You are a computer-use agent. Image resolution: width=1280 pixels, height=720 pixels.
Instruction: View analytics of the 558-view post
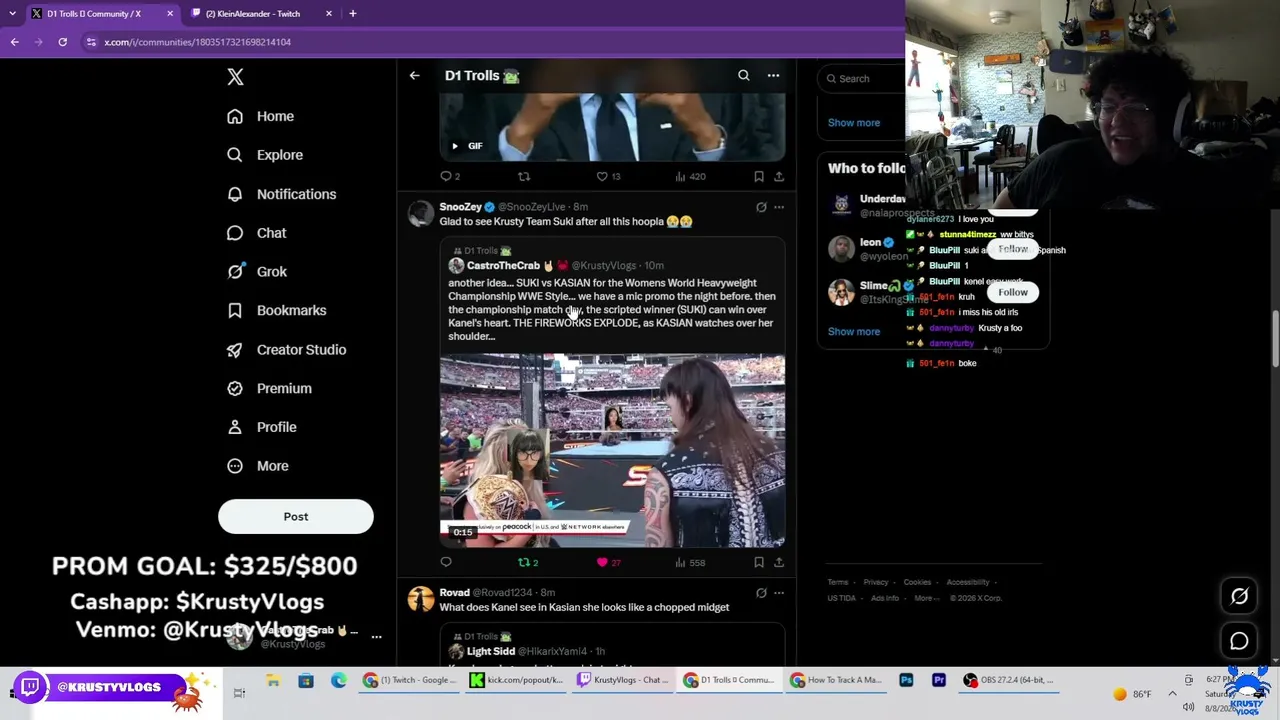pyautogui.click(x=690, y=562)
